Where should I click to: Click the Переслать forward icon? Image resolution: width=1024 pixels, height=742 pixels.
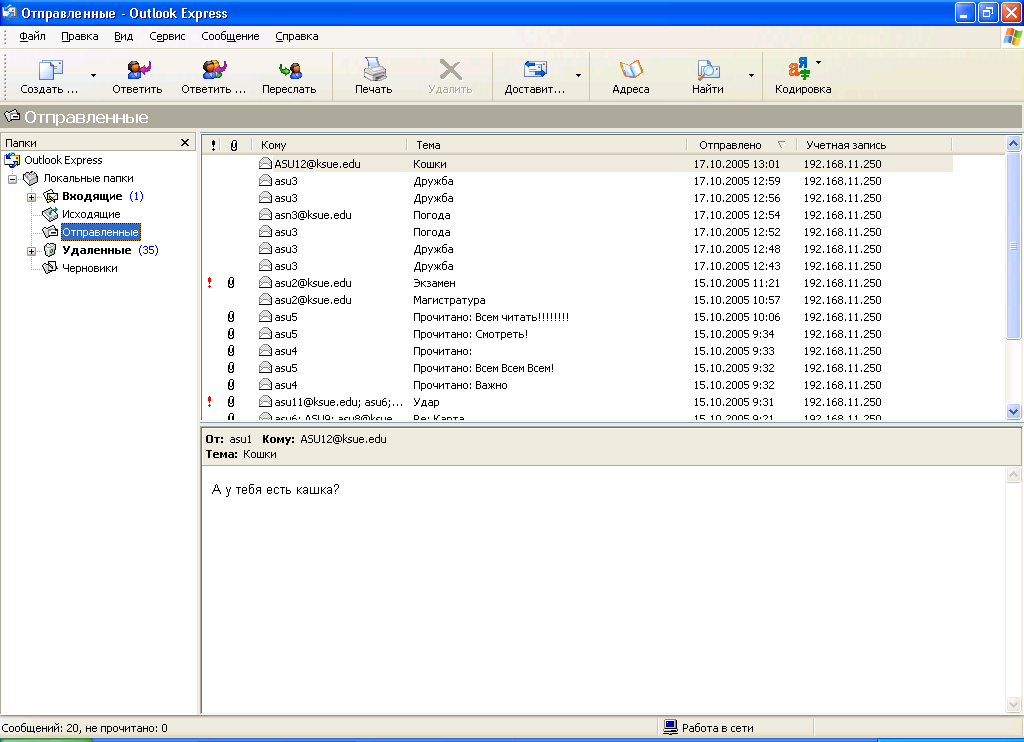(x=290, y=70)
